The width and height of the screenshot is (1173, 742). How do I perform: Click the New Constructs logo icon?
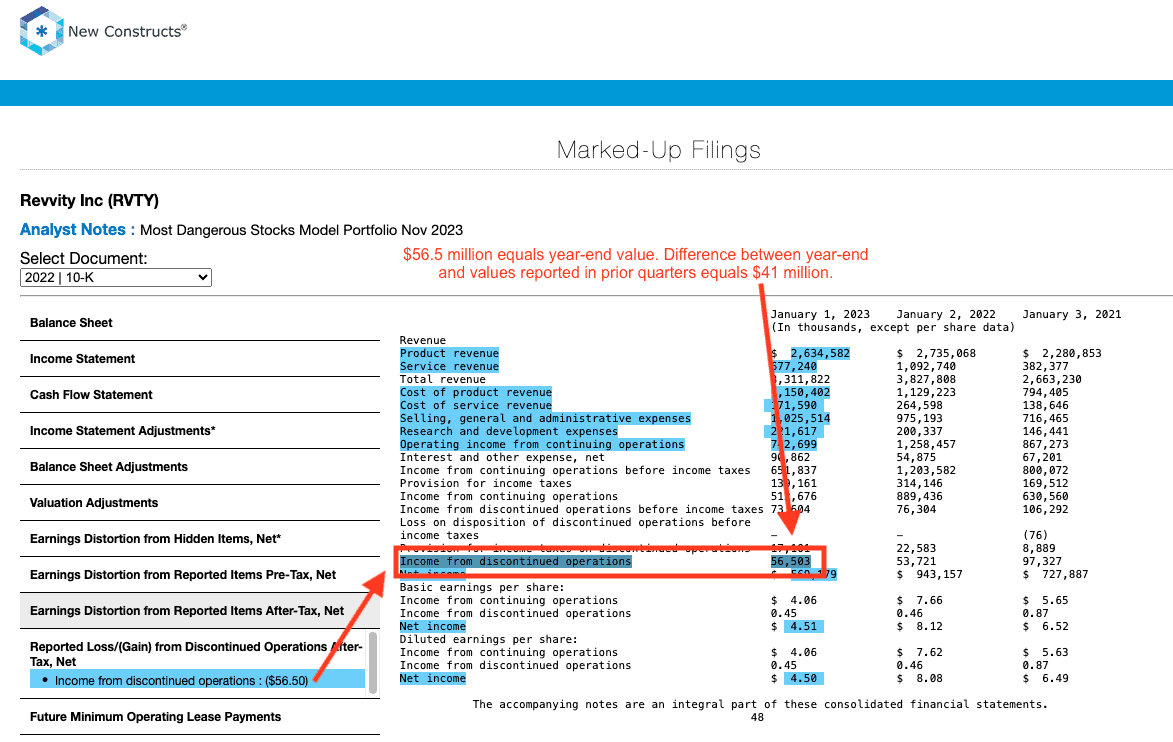pos(41,31)
